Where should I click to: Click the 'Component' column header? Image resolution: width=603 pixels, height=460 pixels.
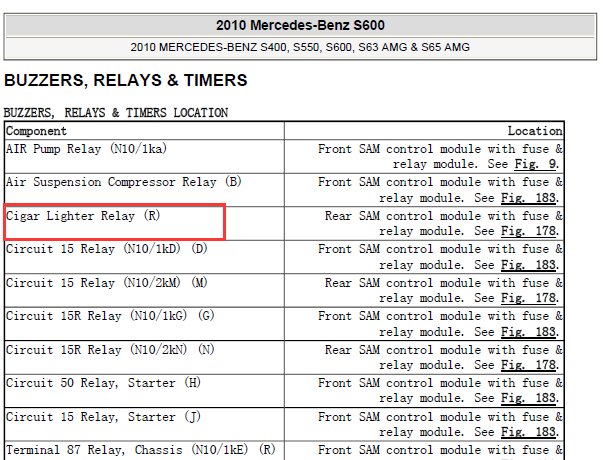(x=145, y=131)
